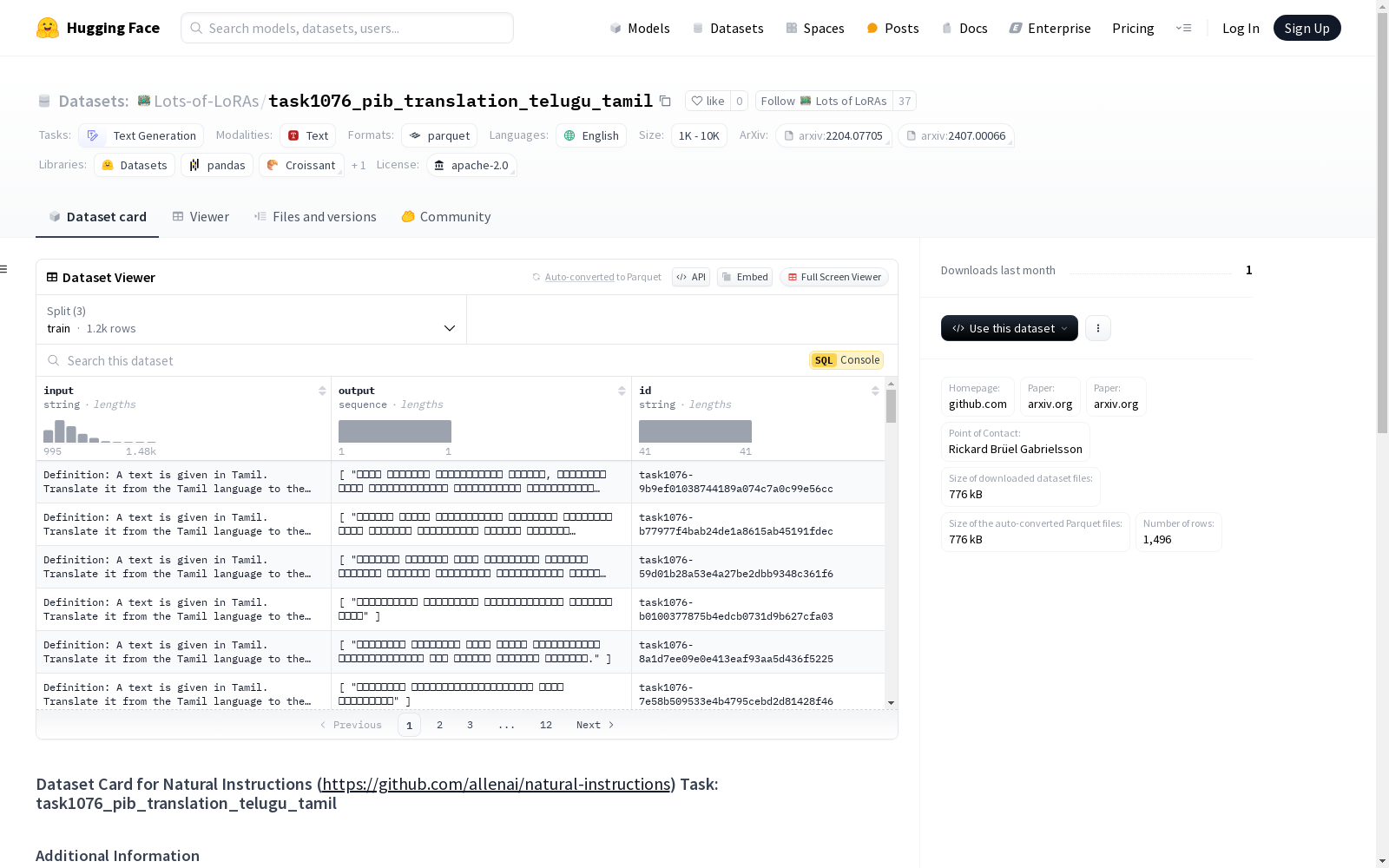Expand the Split train dropdown
This screenshot has width=1389, height=868.
click(x=252, y=319)
